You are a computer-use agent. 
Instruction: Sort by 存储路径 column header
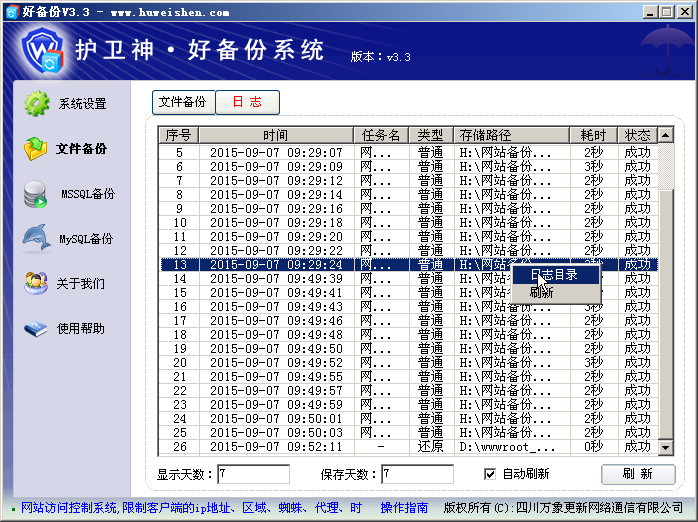tap(511, 135)
